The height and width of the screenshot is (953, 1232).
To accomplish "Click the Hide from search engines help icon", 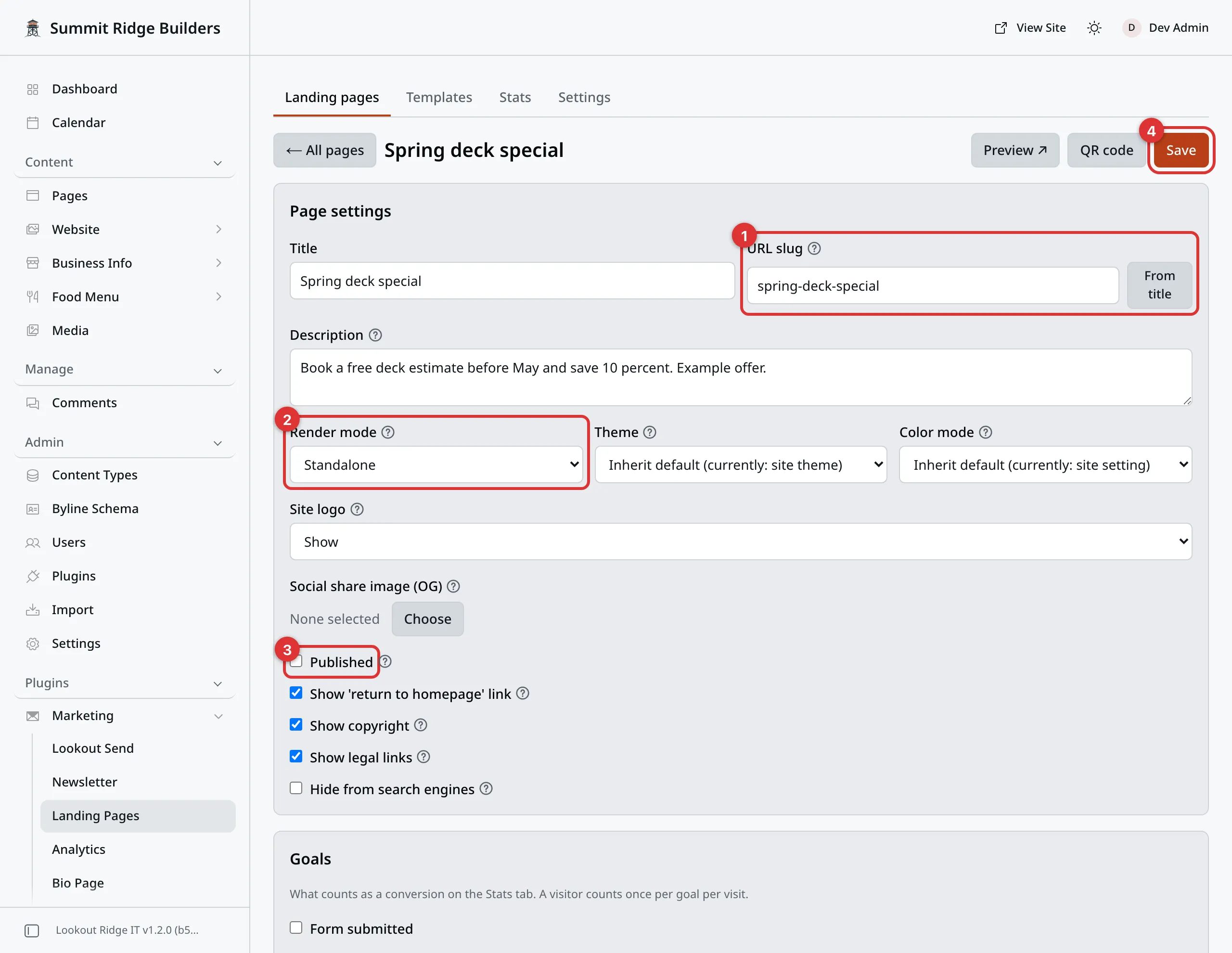I will click(x=486, y=788).
